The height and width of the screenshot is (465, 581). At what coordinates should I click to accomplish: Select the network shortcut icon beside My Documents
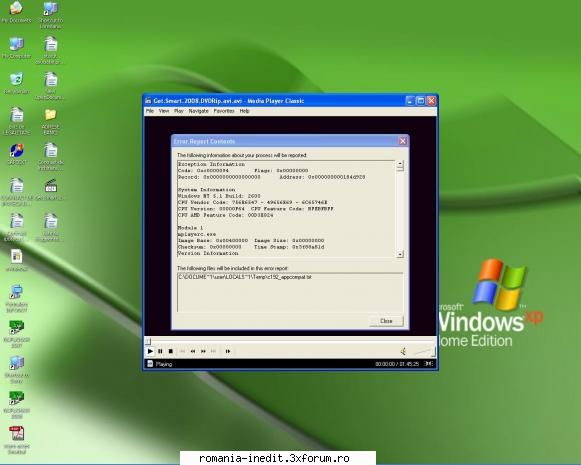(50, 15)
